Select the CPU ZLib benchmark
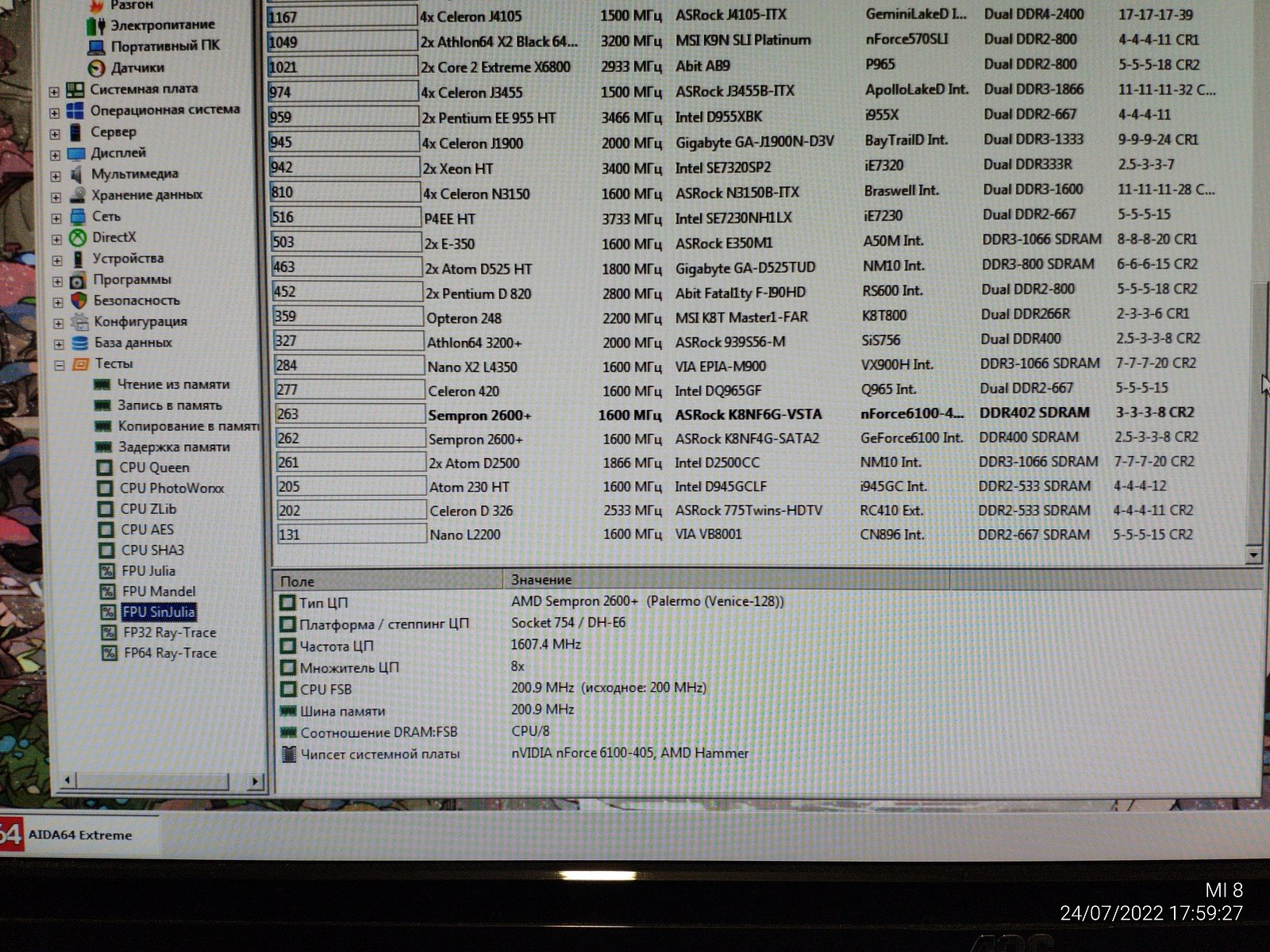1270x952 pixels. tap(148, 509)
